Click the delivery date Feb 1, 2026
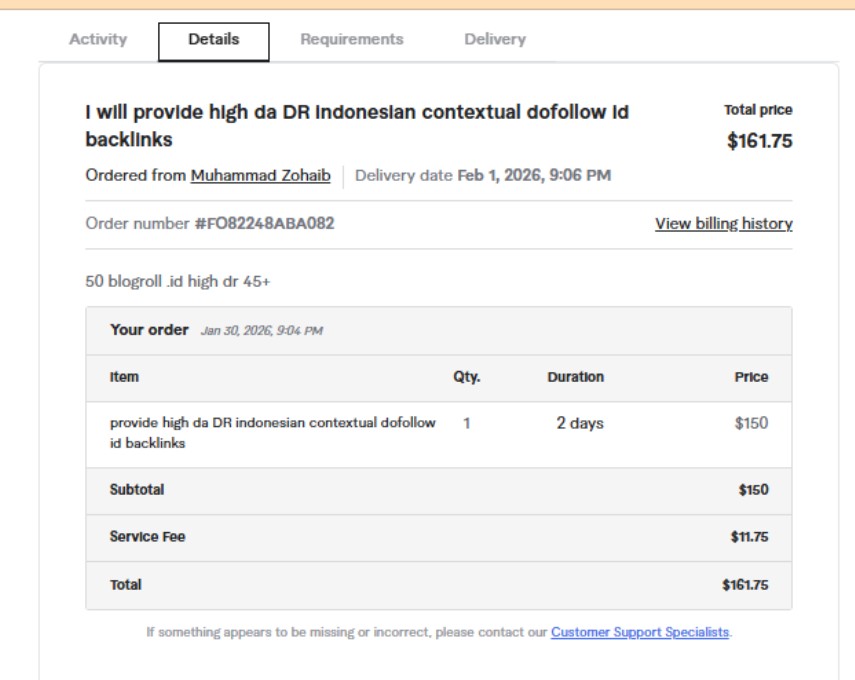Viewport: 855px width, 680px height. (x=534, y=176)
